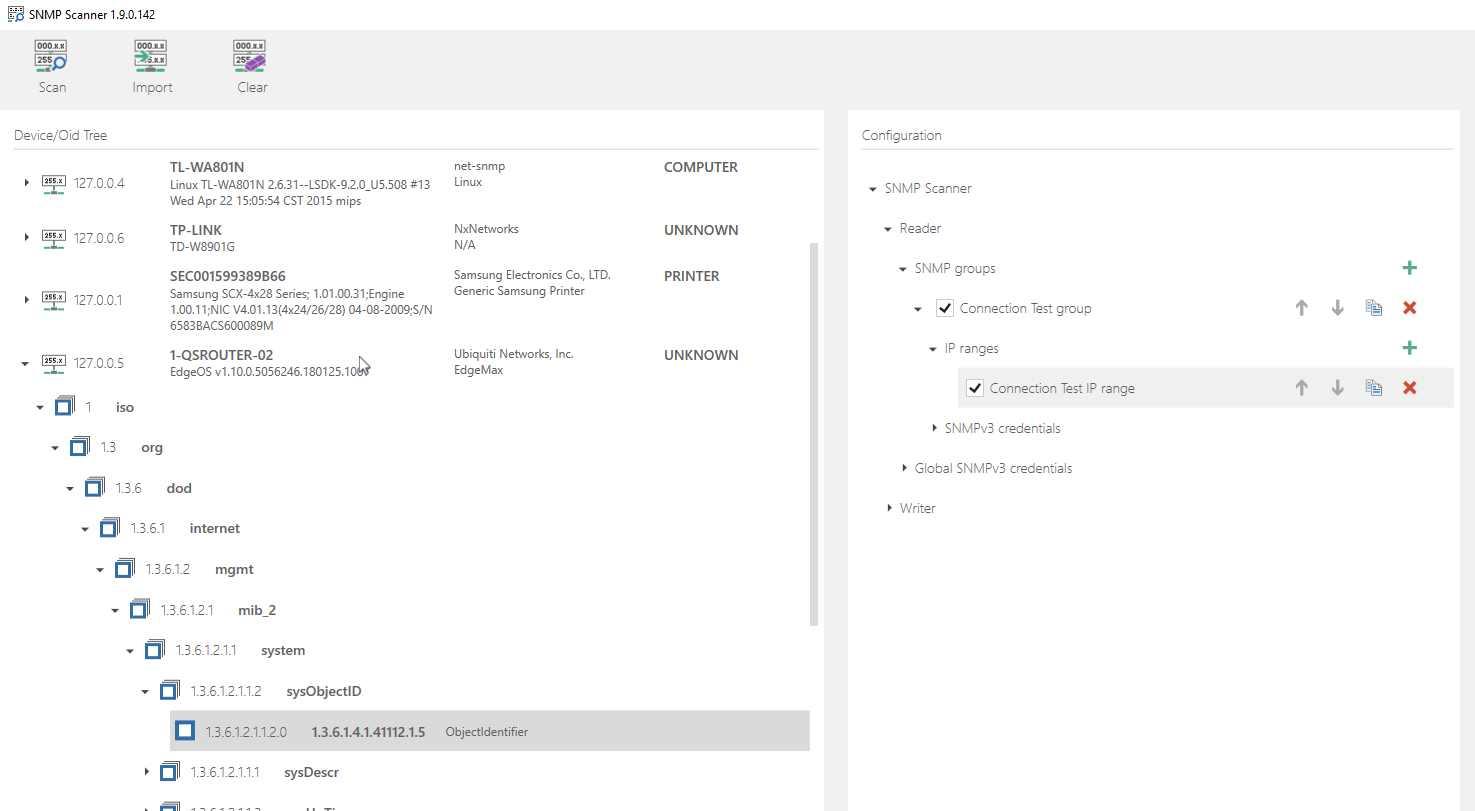The image size is (1475, 811).
Task: Click the Import toolbar icon
Action: click(x=152, y=57)
